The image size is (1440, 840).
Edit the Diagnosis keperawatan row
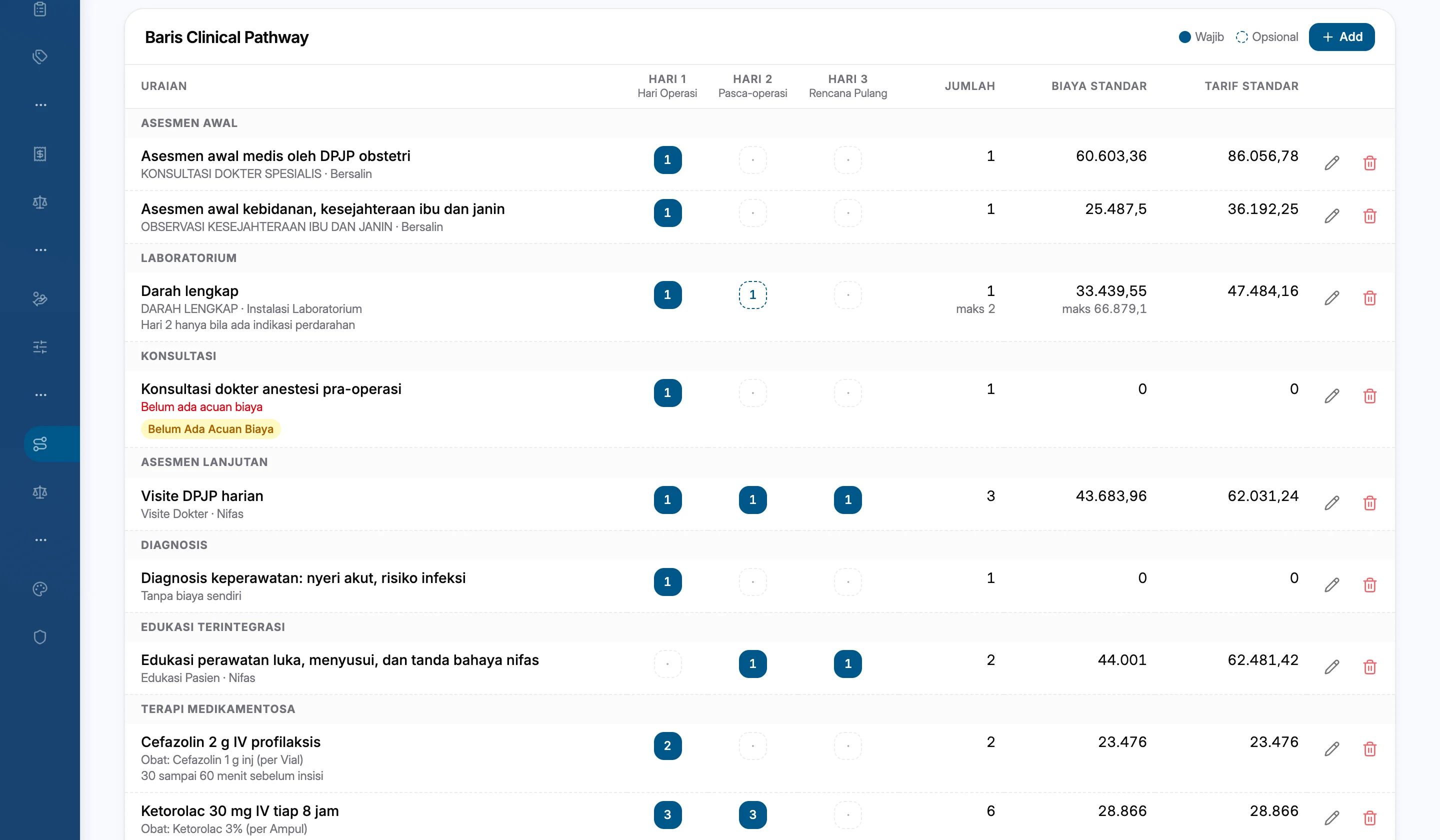click(1331, 584)
